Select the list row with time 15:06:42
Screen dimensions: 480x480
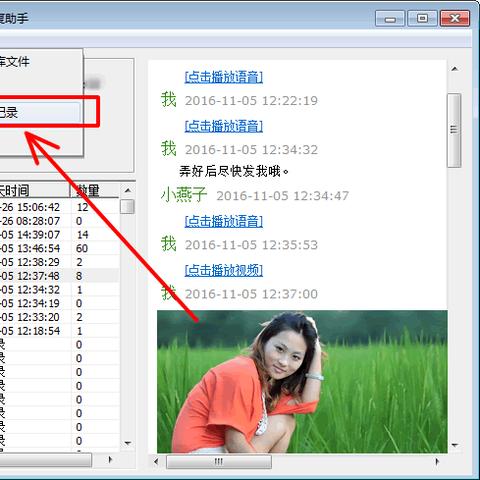[x=60, y=207]
